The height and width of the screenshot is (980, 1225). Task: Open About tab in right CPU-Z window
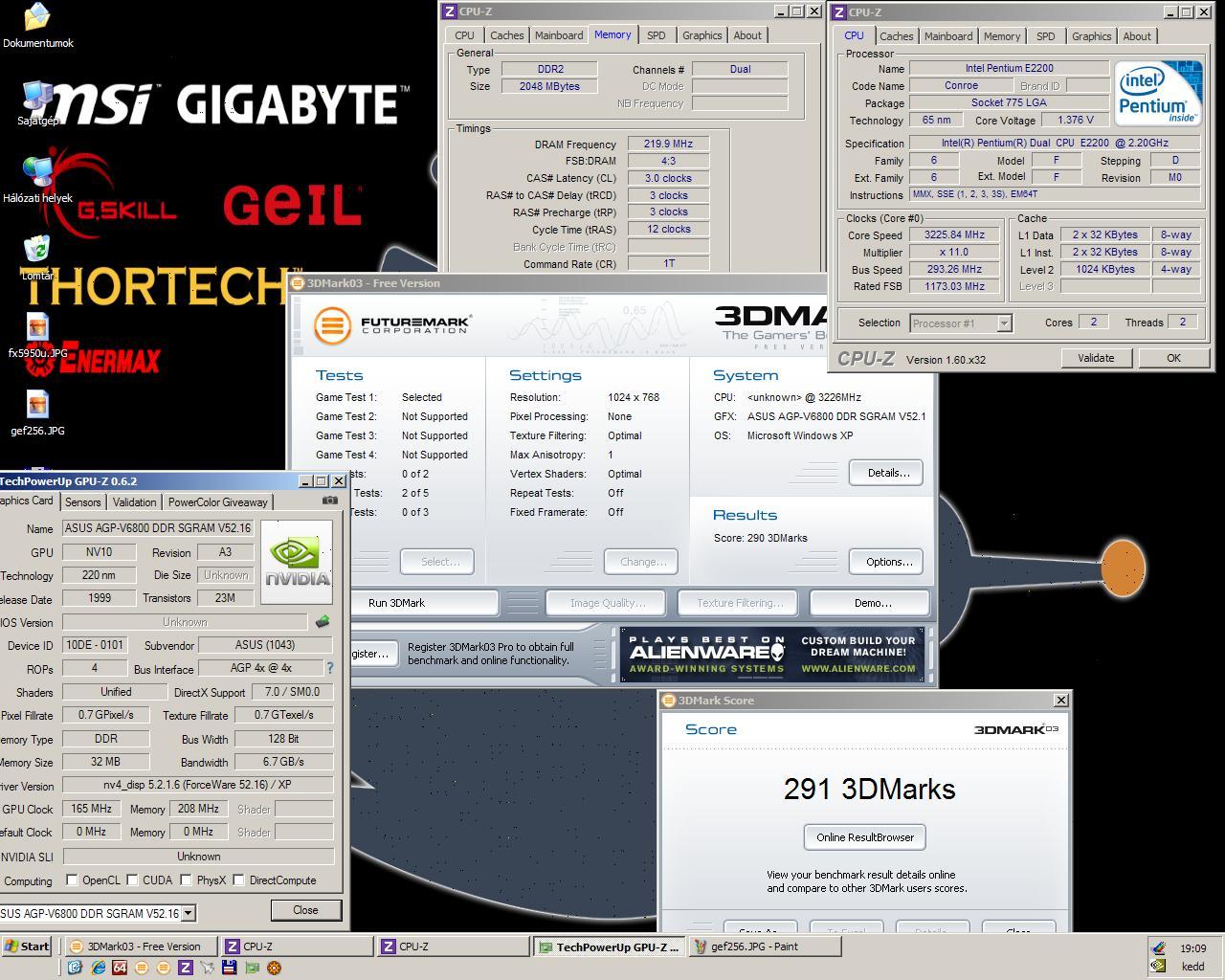[x=1137, y=36]
